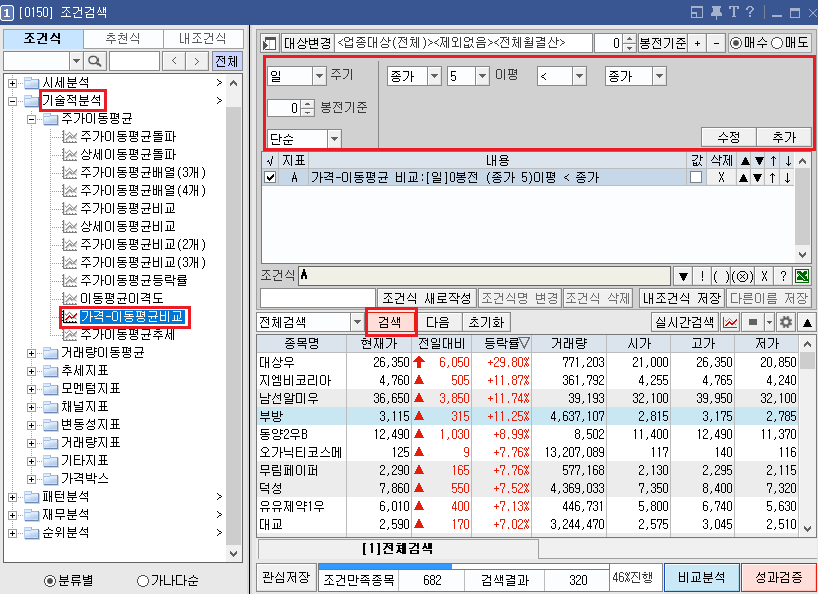Click the ? help icon in the formula toolbar
Viewport: 818px width, 594px height.
click(783, 276)
